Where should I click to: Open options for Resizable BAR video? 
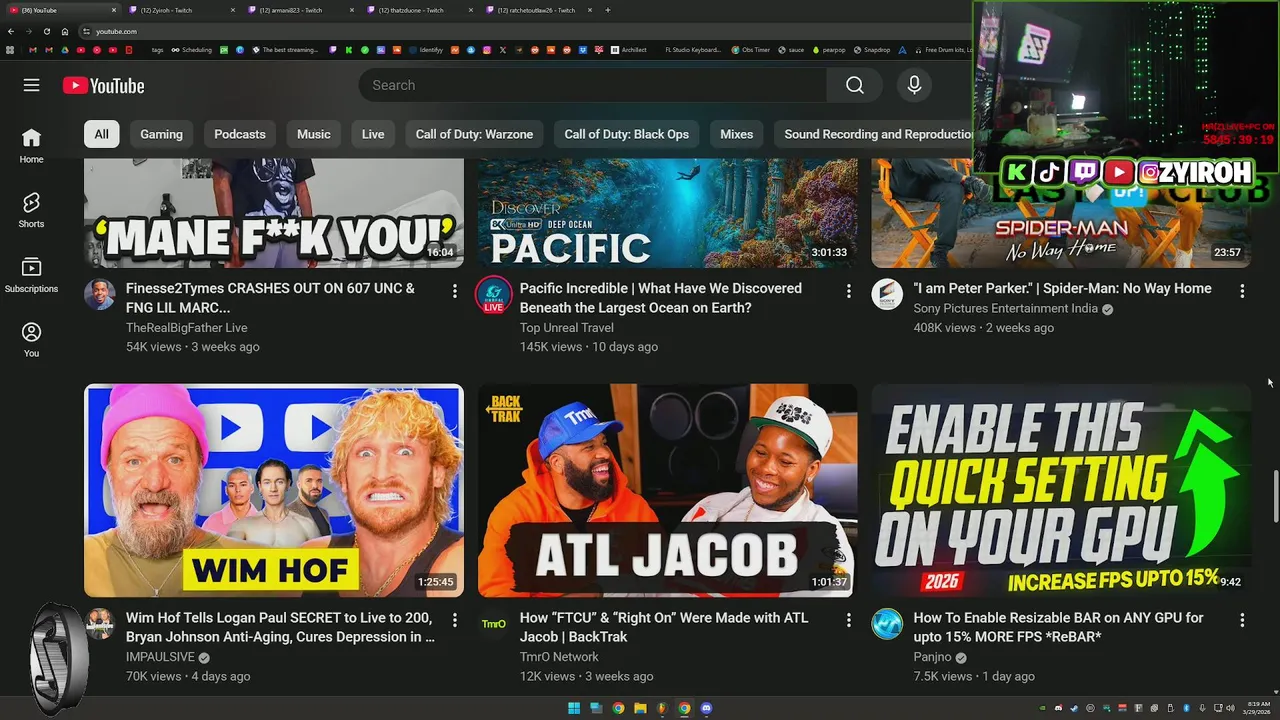(1242, 620)
